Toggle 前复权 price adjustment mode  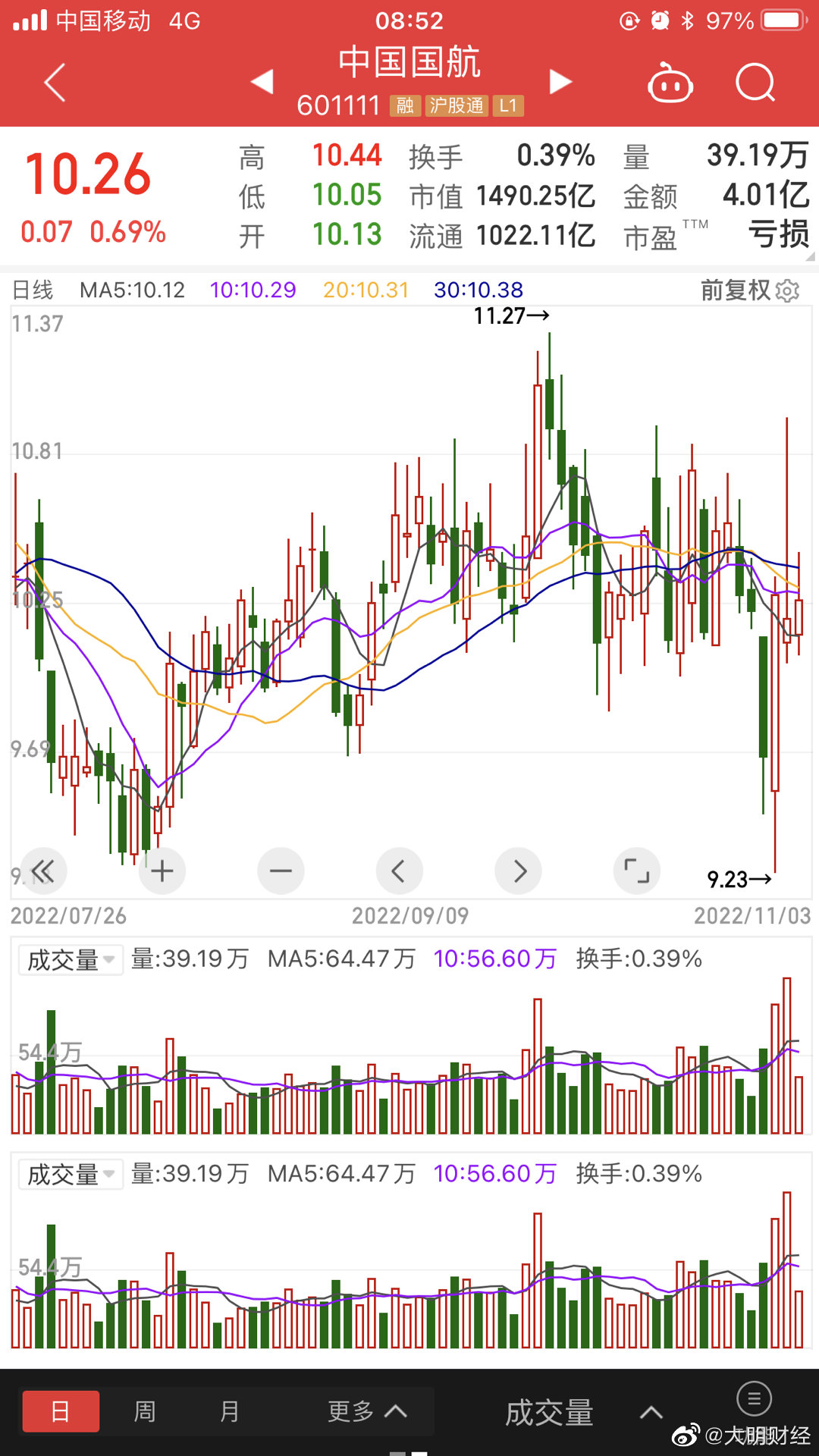(735, 290)
